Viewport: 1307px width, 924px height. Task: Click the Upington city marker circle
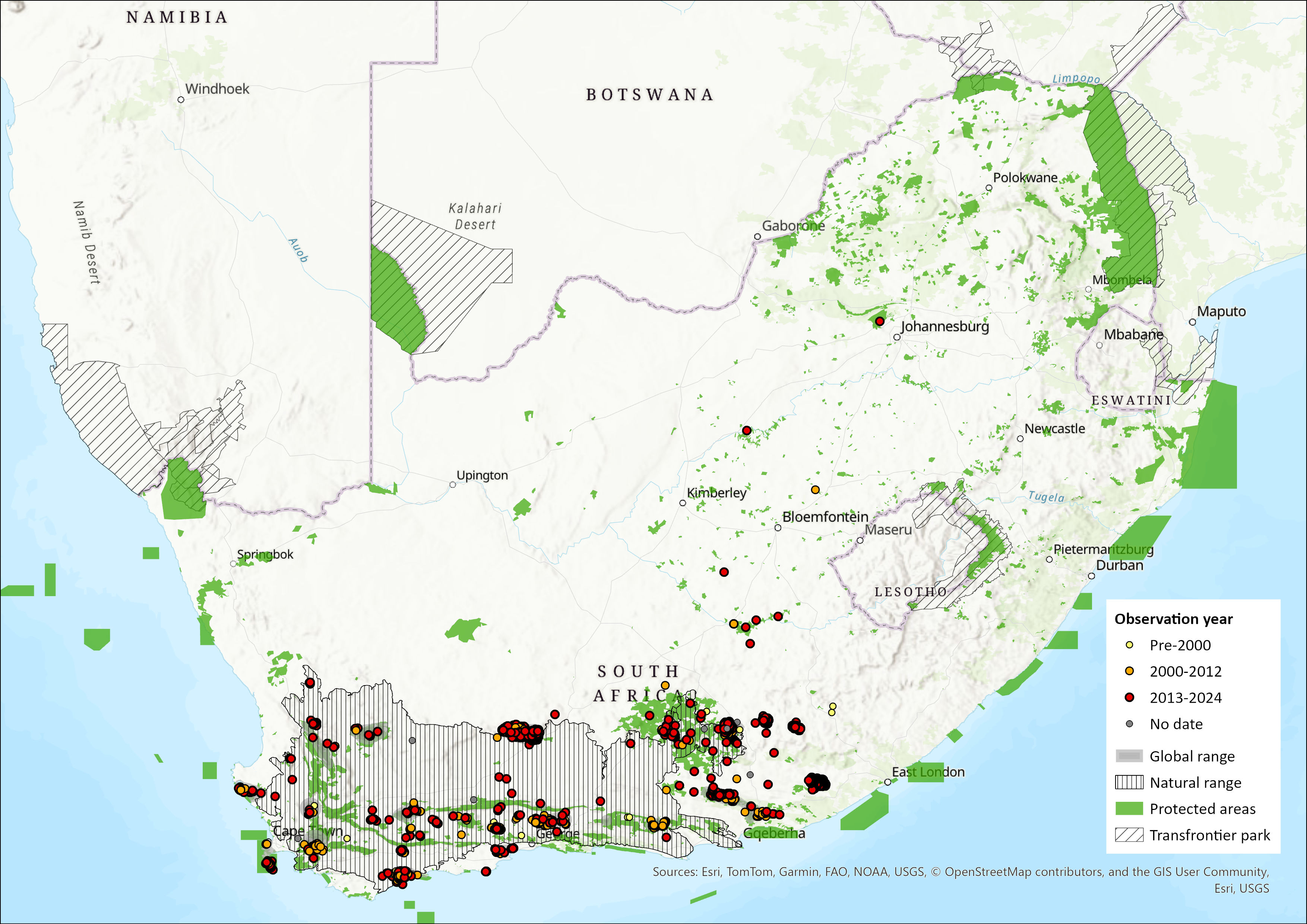pos(453,485)
